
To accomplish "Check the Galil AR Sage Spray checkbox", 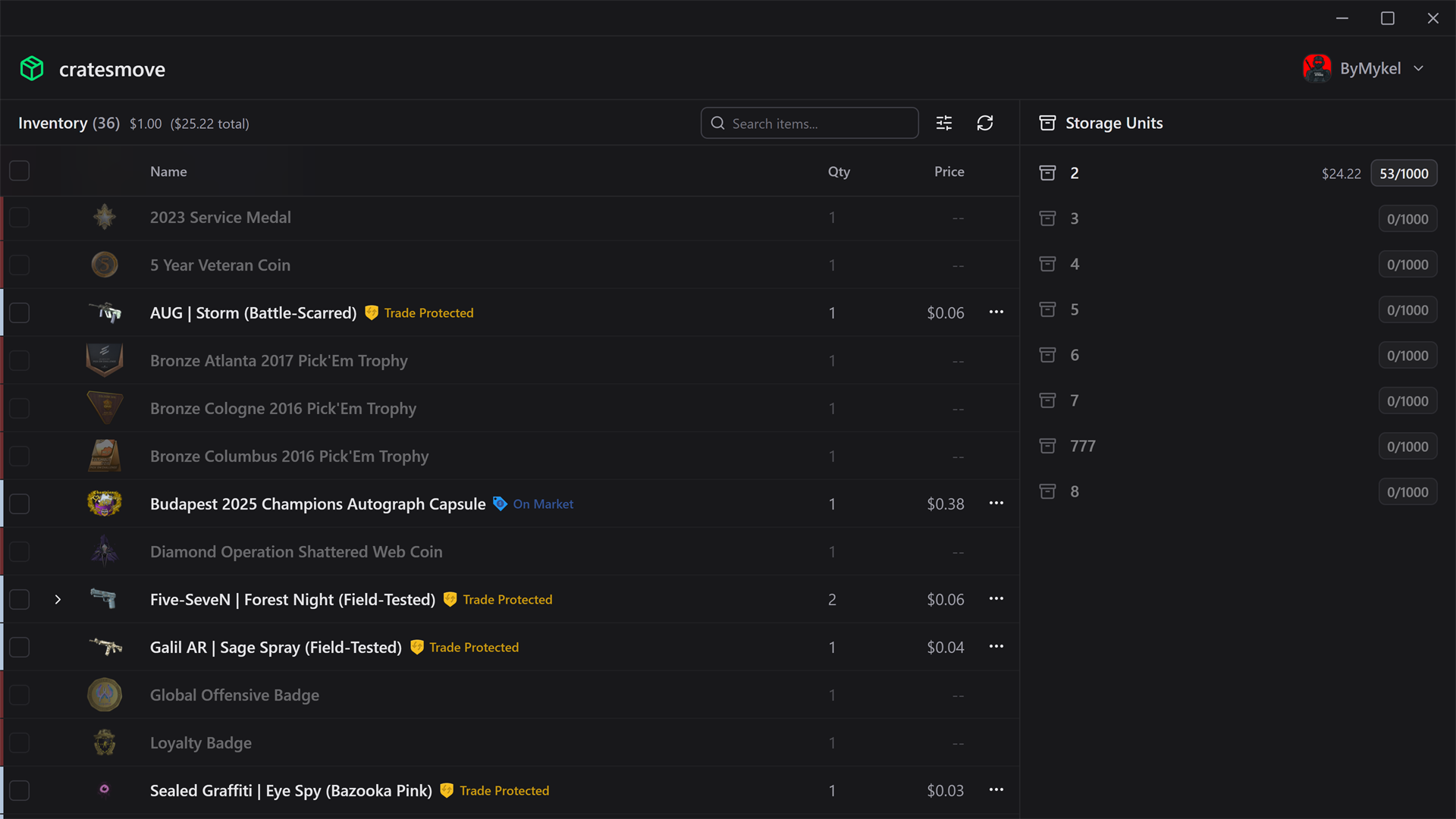I will click(x=20, y=647).
